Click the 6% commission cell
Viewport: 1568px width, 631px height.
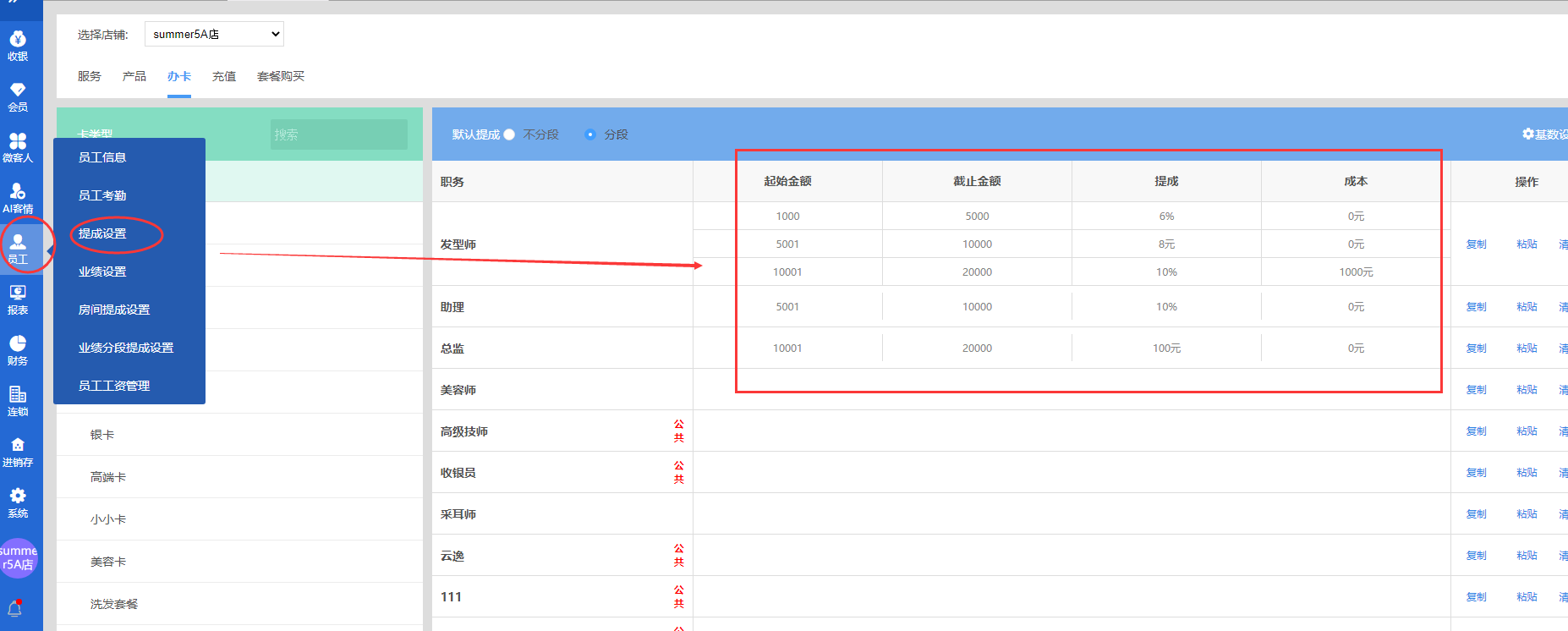coord(1166,217)
